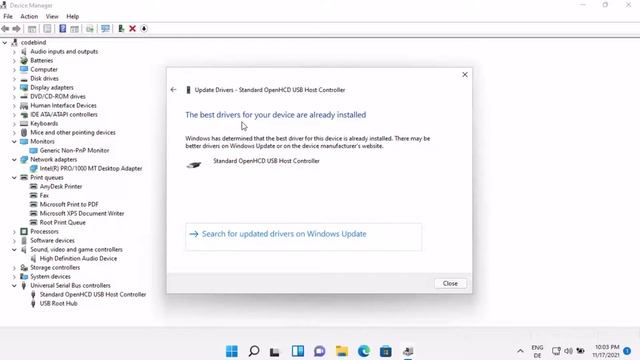This screenshot has width=640, height=360.
Task: Collapse the Print queues category
Action: pyautogui.click(x=14, y=177)
